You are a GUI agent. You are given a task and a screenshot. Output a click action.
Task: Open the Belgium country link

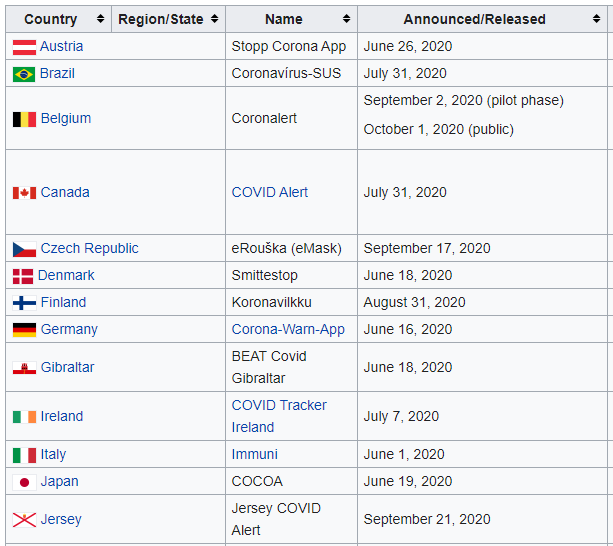click(66, 118)
